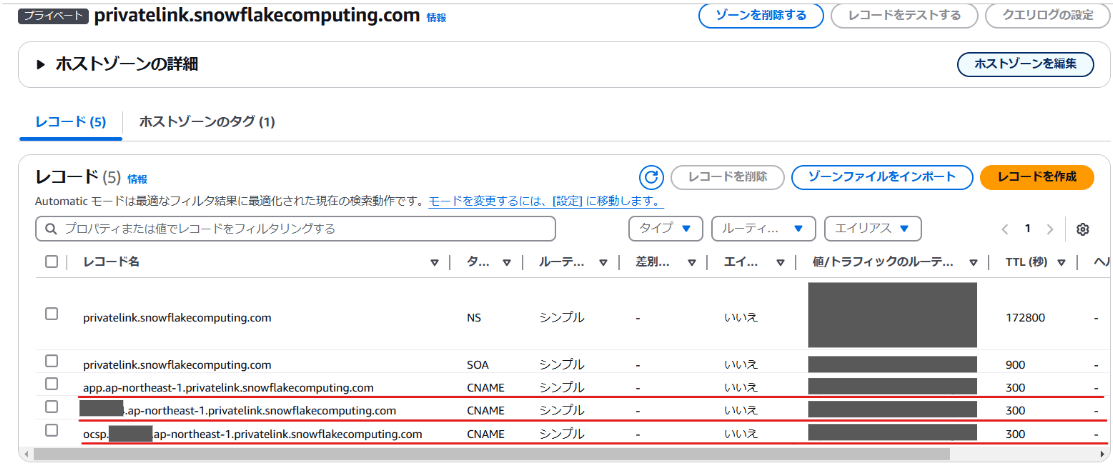
Task: Click the SOA type cell
Action: (x=478, y=365)
